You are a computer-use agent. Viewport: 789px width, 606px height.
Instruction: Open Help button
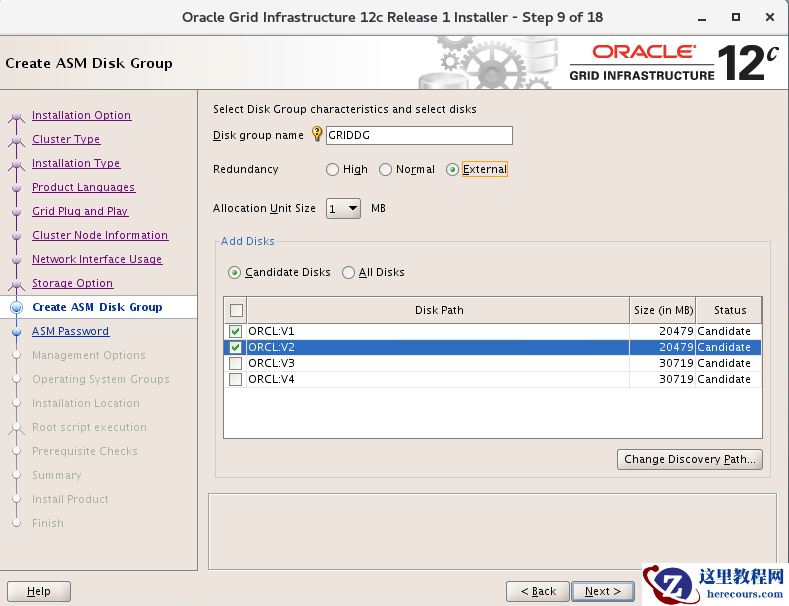pyautogui.click(x=39, y=591)
